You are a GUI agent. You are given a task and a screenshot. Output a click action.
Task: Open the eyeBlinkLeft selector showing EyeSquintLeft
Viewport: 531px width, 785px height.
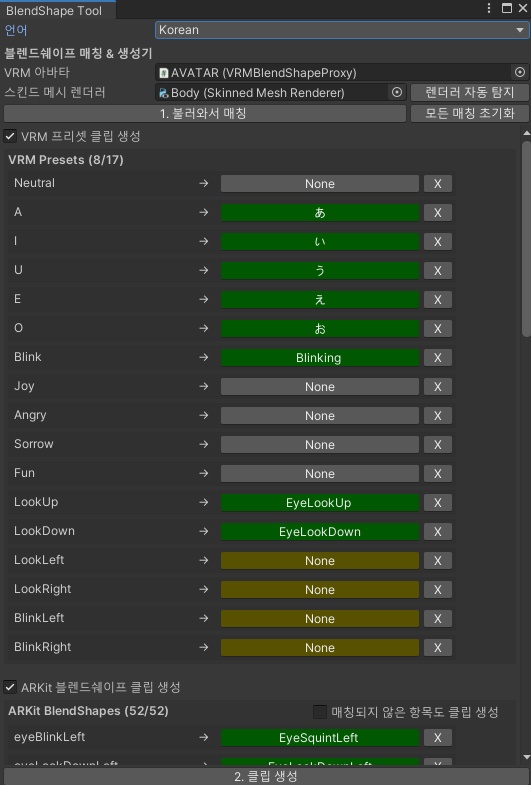[x=320, y=738]
